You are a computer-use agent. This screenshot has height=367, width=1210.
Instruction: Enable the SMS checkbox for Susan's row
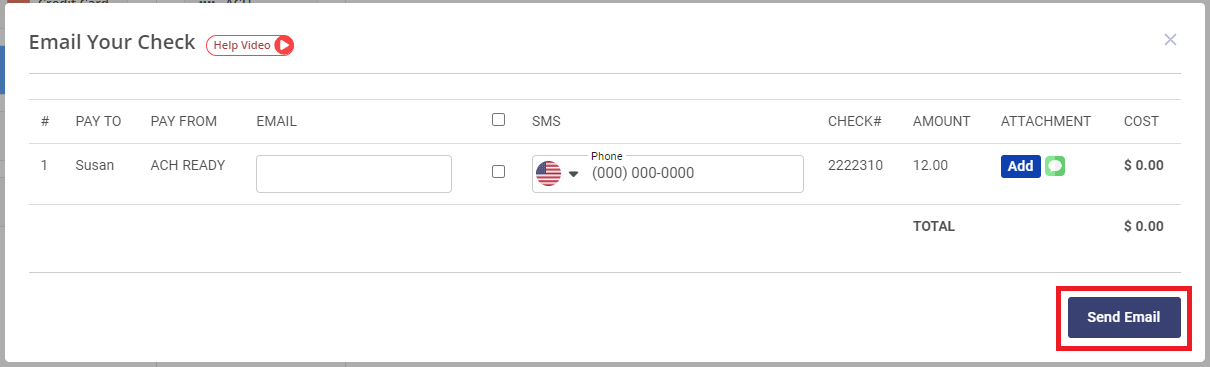pos(498,171)
